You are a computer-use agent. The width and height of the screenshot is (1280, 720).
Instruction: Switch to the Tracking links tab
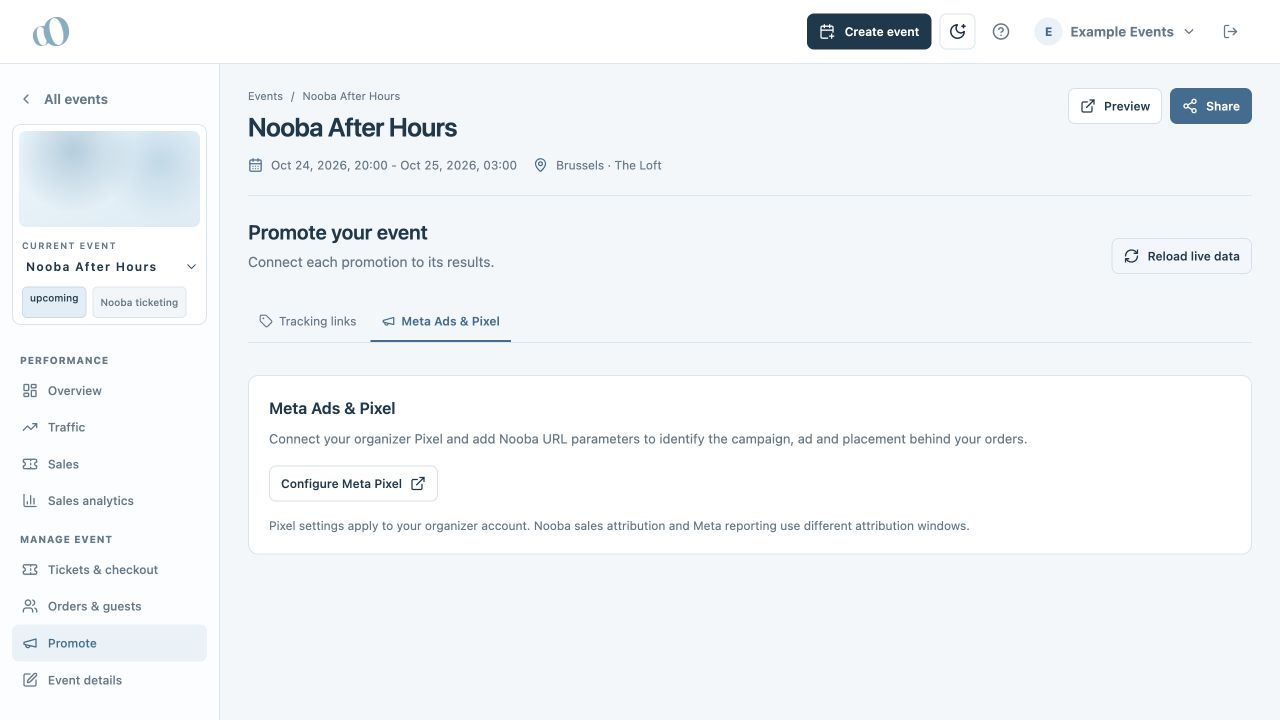pos(308,321)
